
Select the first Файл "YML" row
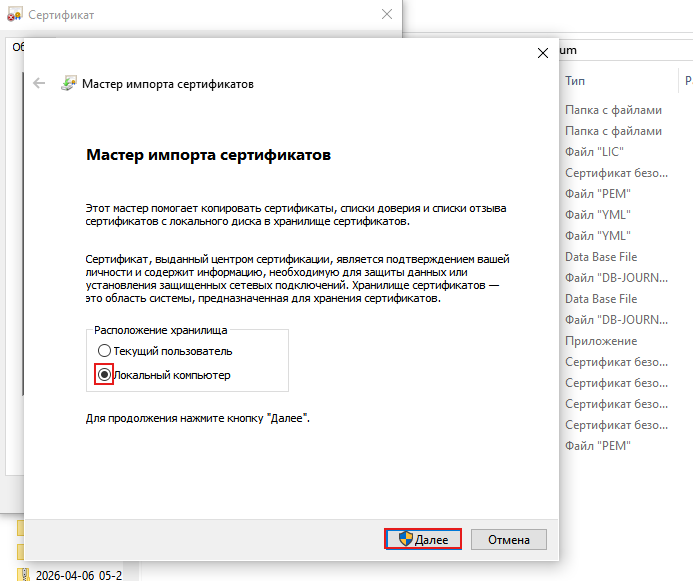[x=598, y=215]
